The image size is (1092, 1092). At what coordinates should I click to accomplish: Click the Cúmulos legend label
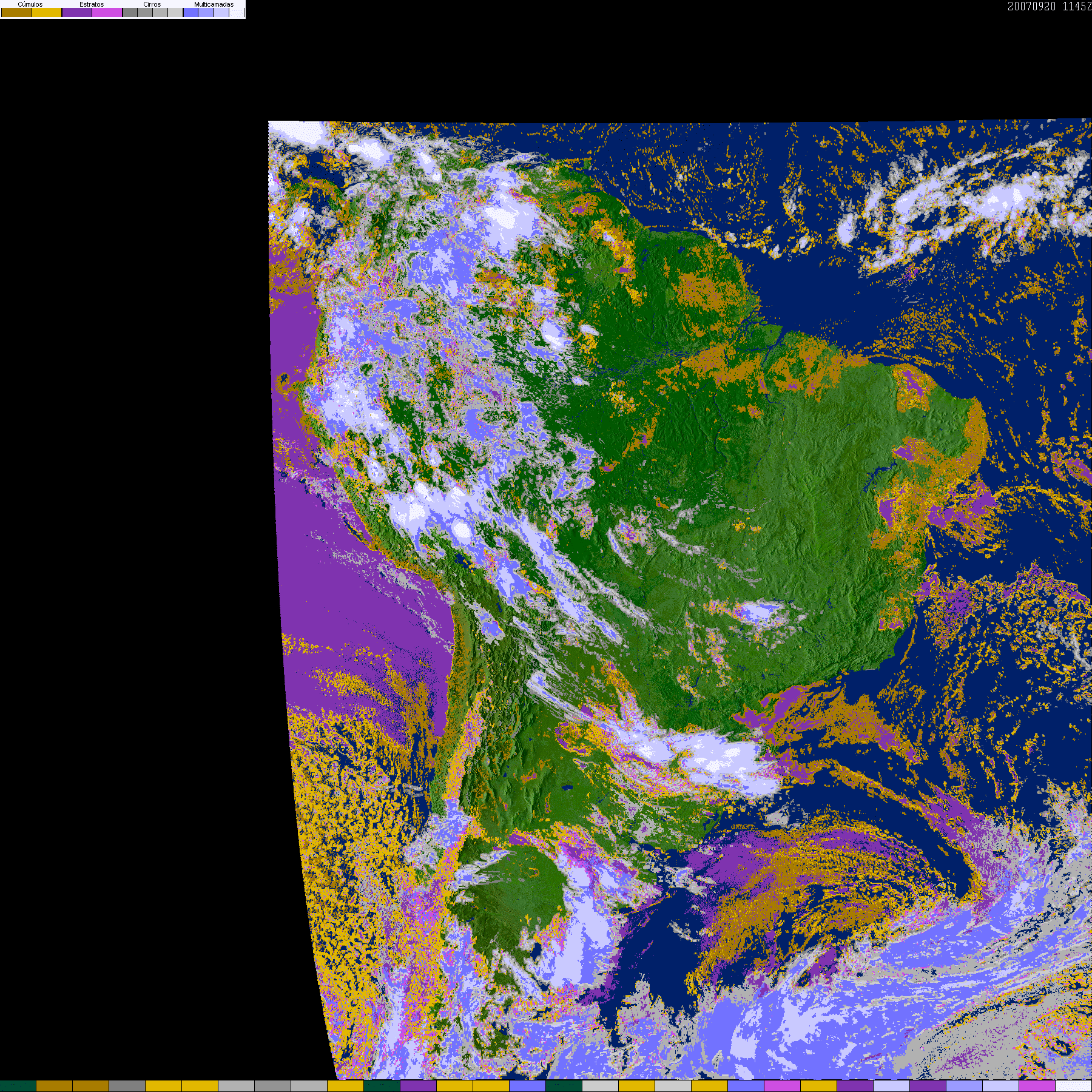(30, 4)
